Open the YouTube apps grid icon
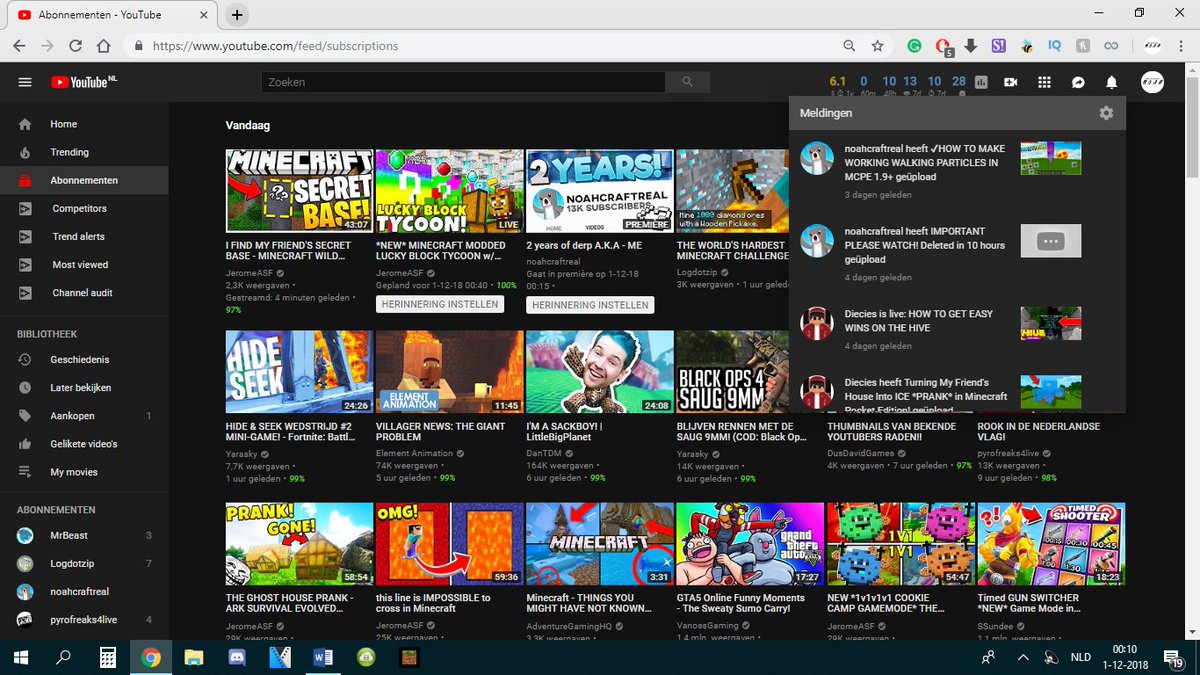 1044,82
